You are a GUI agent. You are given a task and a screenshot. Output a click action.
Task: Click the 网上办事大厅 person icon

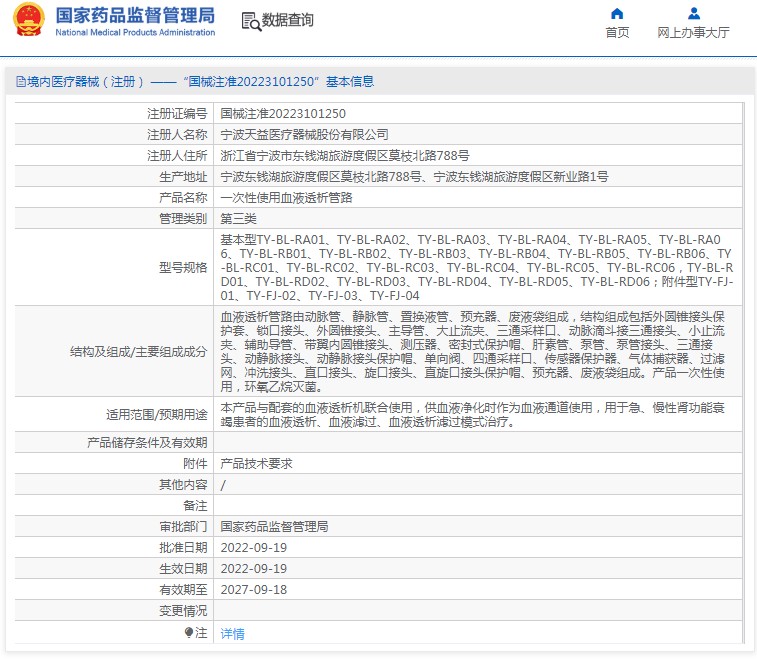(694, 14)
